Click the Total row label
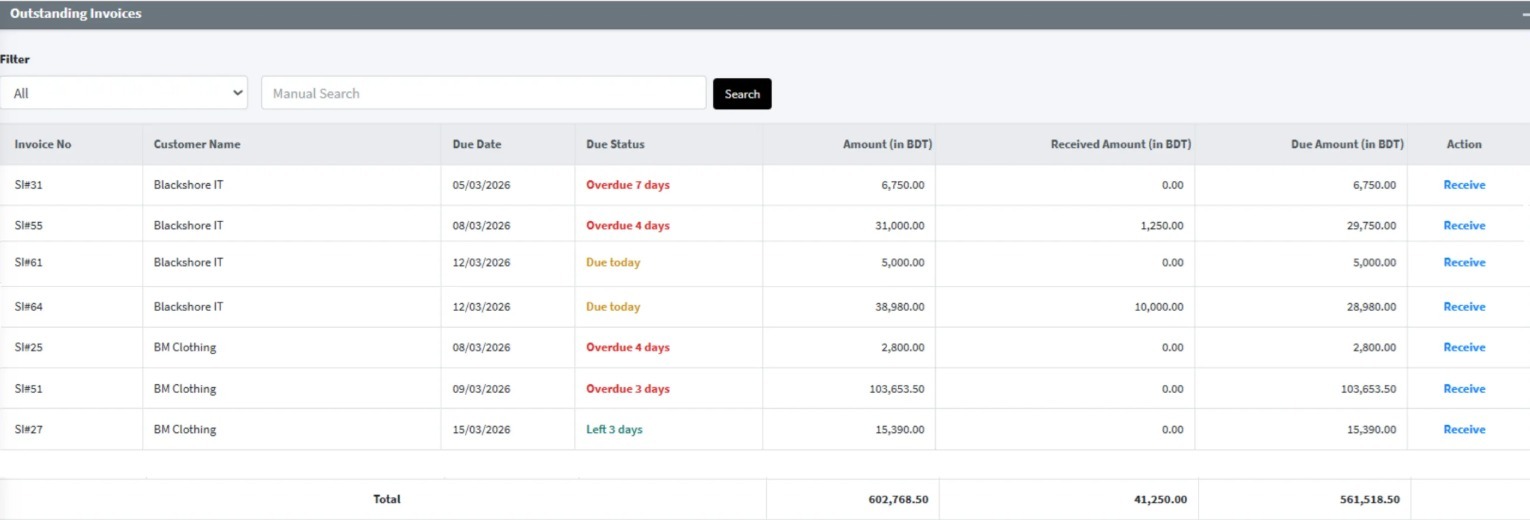 pyautogui.click(x=387, y=499)
